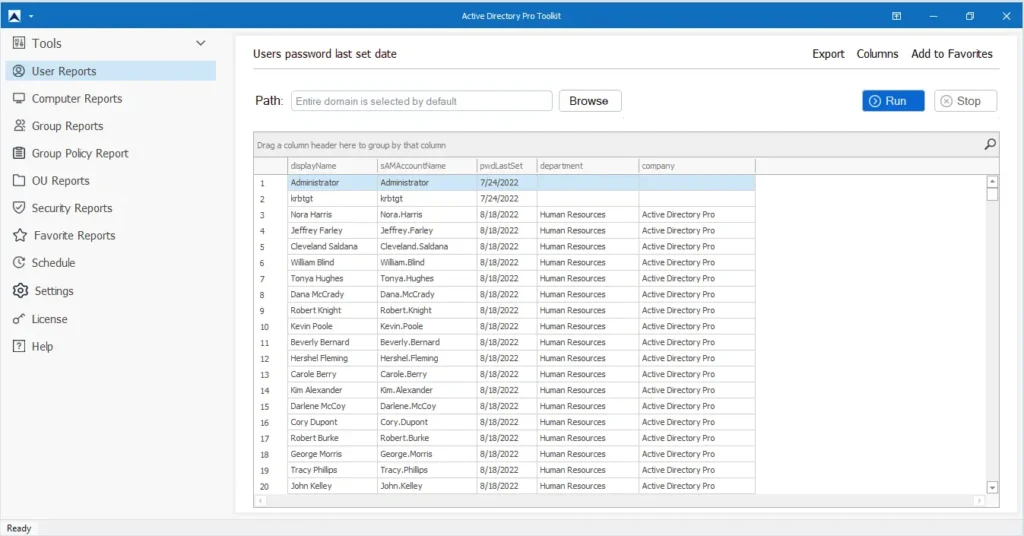Click the horizontal scrollbar right arrow
Image resolution: width=1024 pixels, height=536 pixels.
(979, 501)
